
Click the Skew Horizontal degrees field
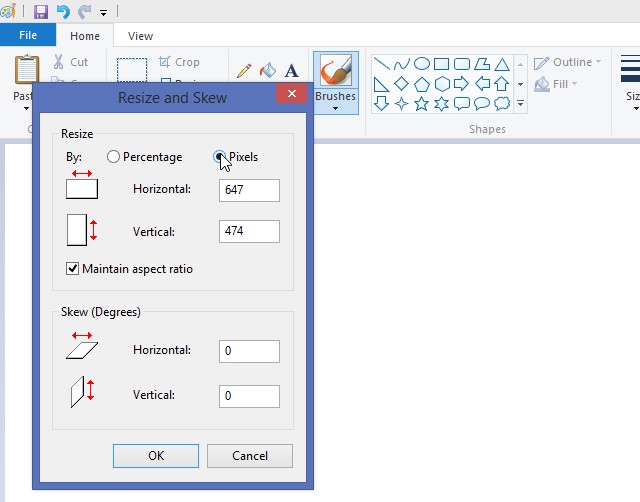pos(249,351)
